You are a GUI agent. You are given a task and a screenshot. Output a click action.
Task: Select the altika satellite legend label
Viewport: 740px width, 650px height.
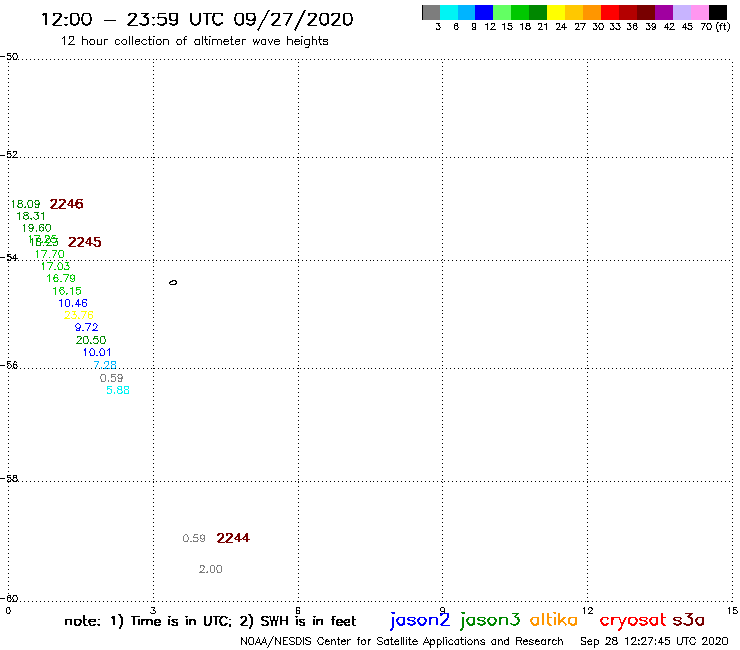[x=553, y=619]
